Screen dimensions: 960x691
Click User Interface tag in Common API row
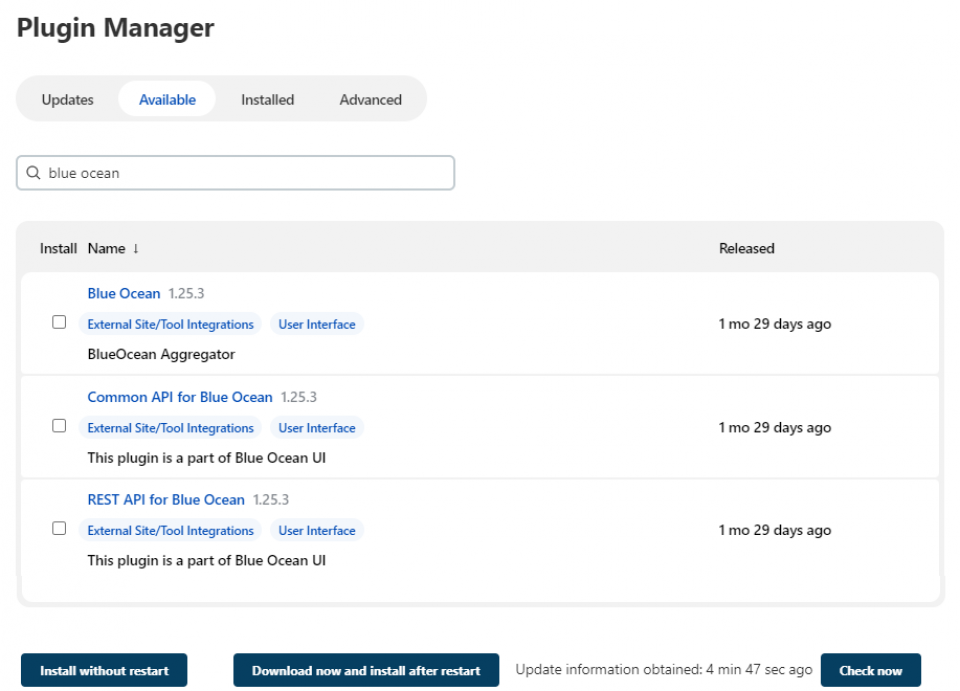pos(317,428)
